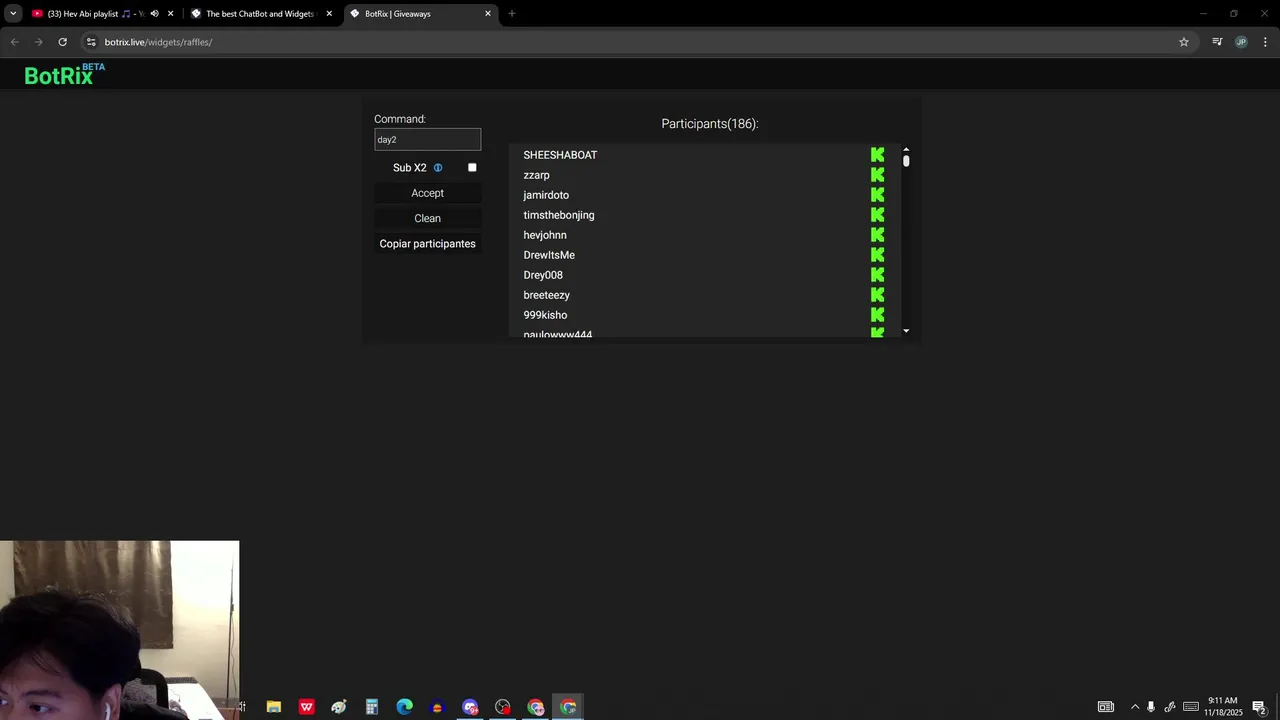Image resolution: width=1280 pixels, height=720 pixels.
Task: Open Microsoft Edge from the taskbar
Action: (x=404, y=707)
